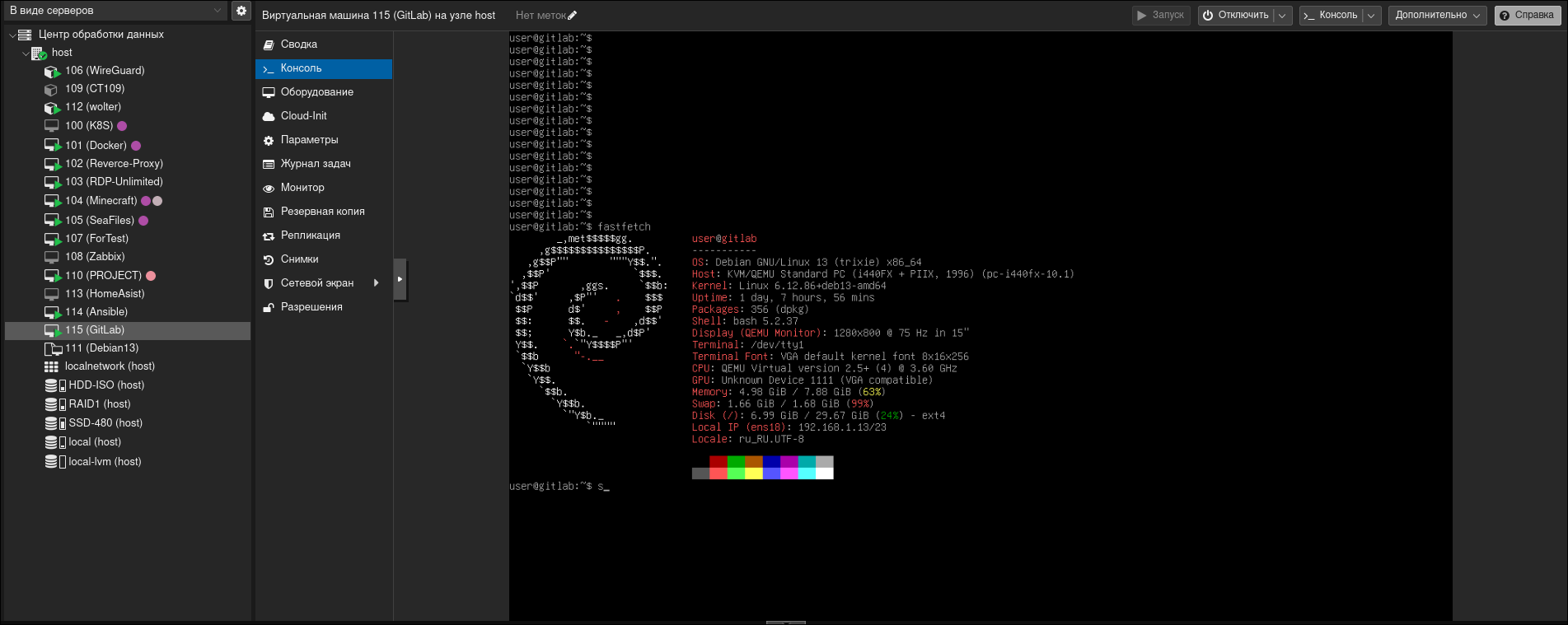Click the purple tag dot on 100 (K8S)
The width and height of the screenshot is (1568, 625).
[x=122, y=126]
